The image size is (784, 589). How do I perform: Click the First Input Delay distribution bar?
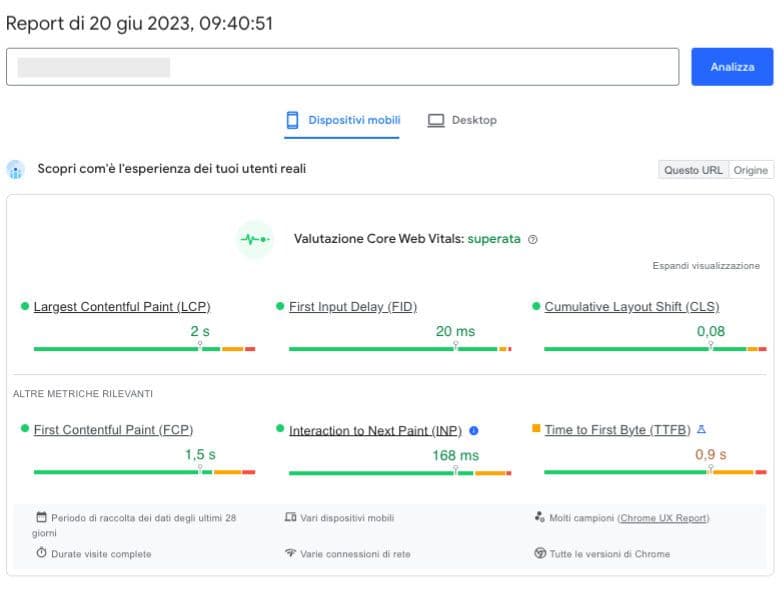[399, 349]
